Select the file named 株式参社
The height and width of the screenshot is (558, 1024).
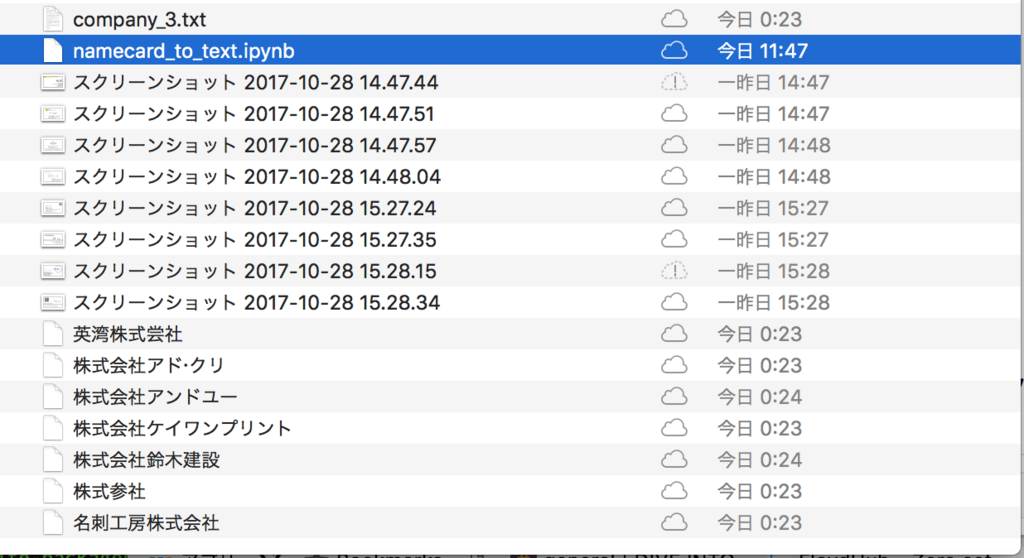[x=109, y=491]
